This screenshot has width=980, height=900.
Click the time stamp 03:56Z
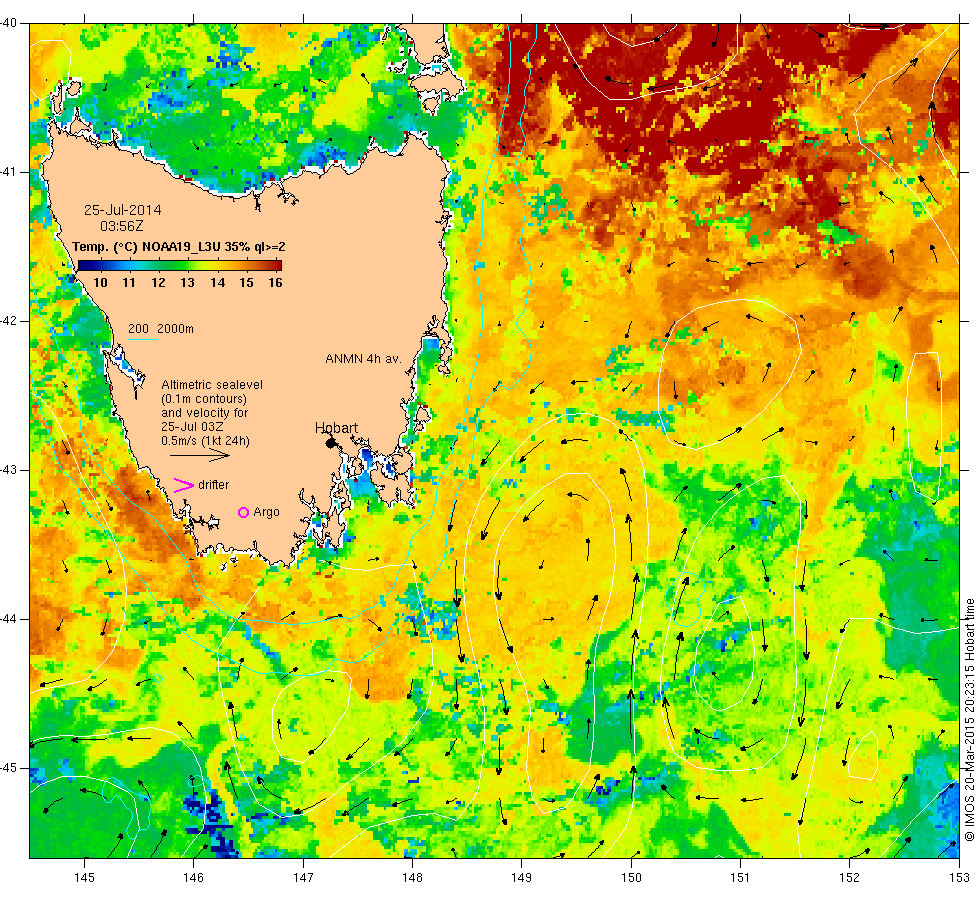coord(122,226)
